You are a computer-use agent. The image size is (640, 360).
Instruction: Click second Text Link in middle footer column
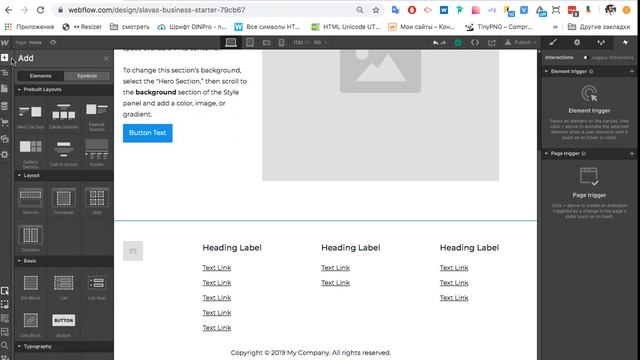(x=336, y=283)
